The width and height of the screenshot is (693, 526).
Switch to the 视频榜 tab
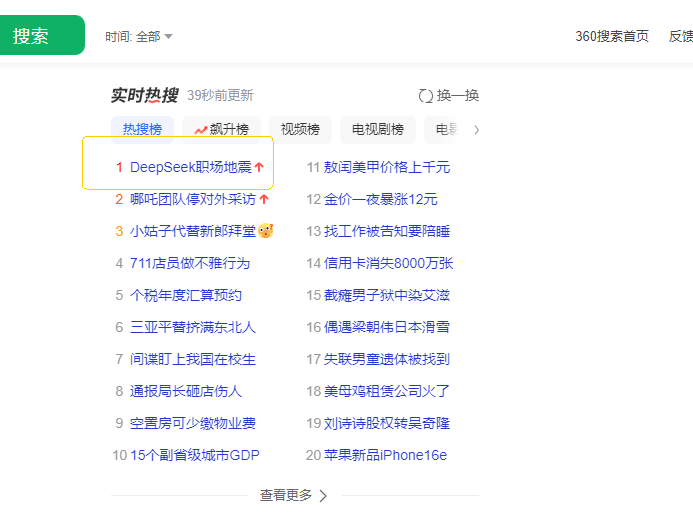click(300, 130)
